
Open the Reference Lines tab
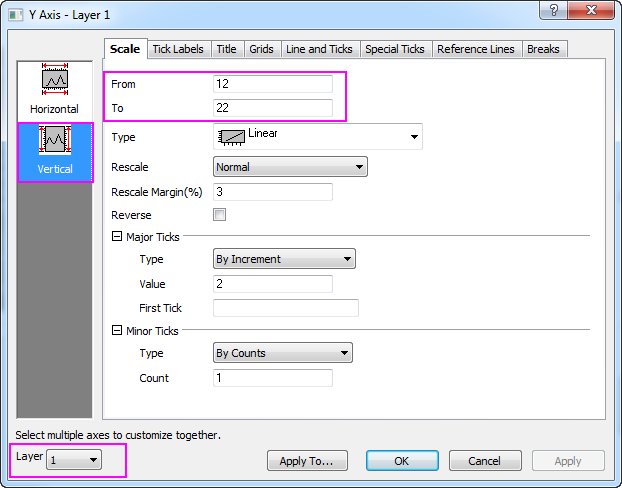pos(474,49)
